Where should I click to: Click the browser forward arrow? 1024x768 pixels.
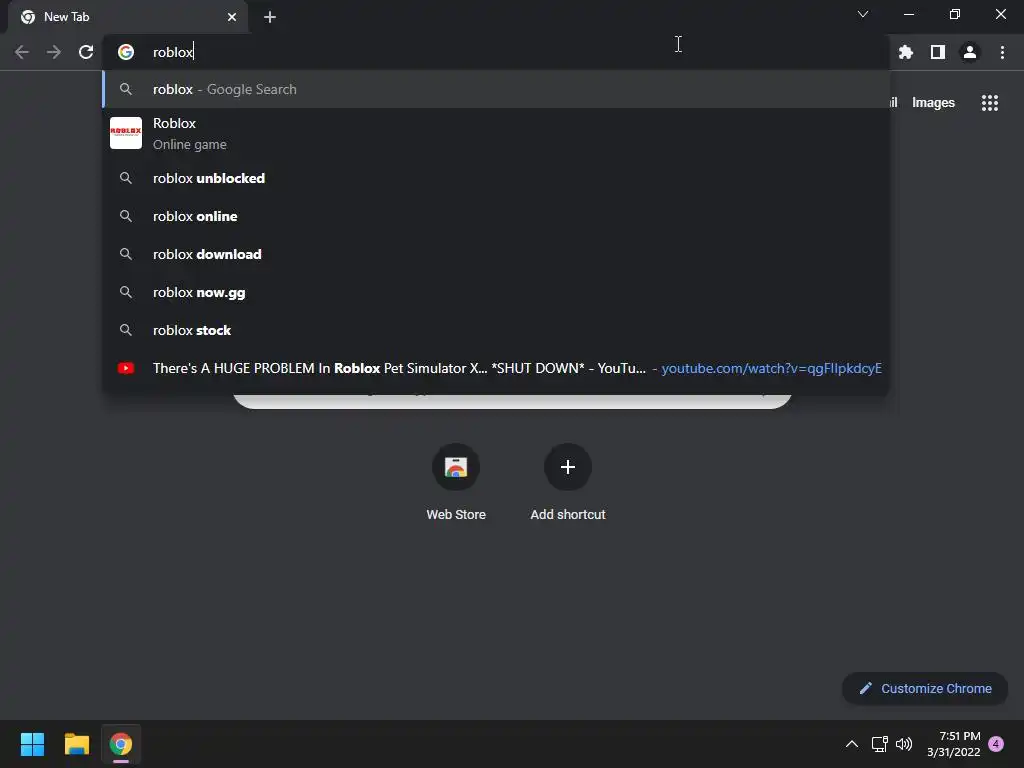(x=54, y=52)
